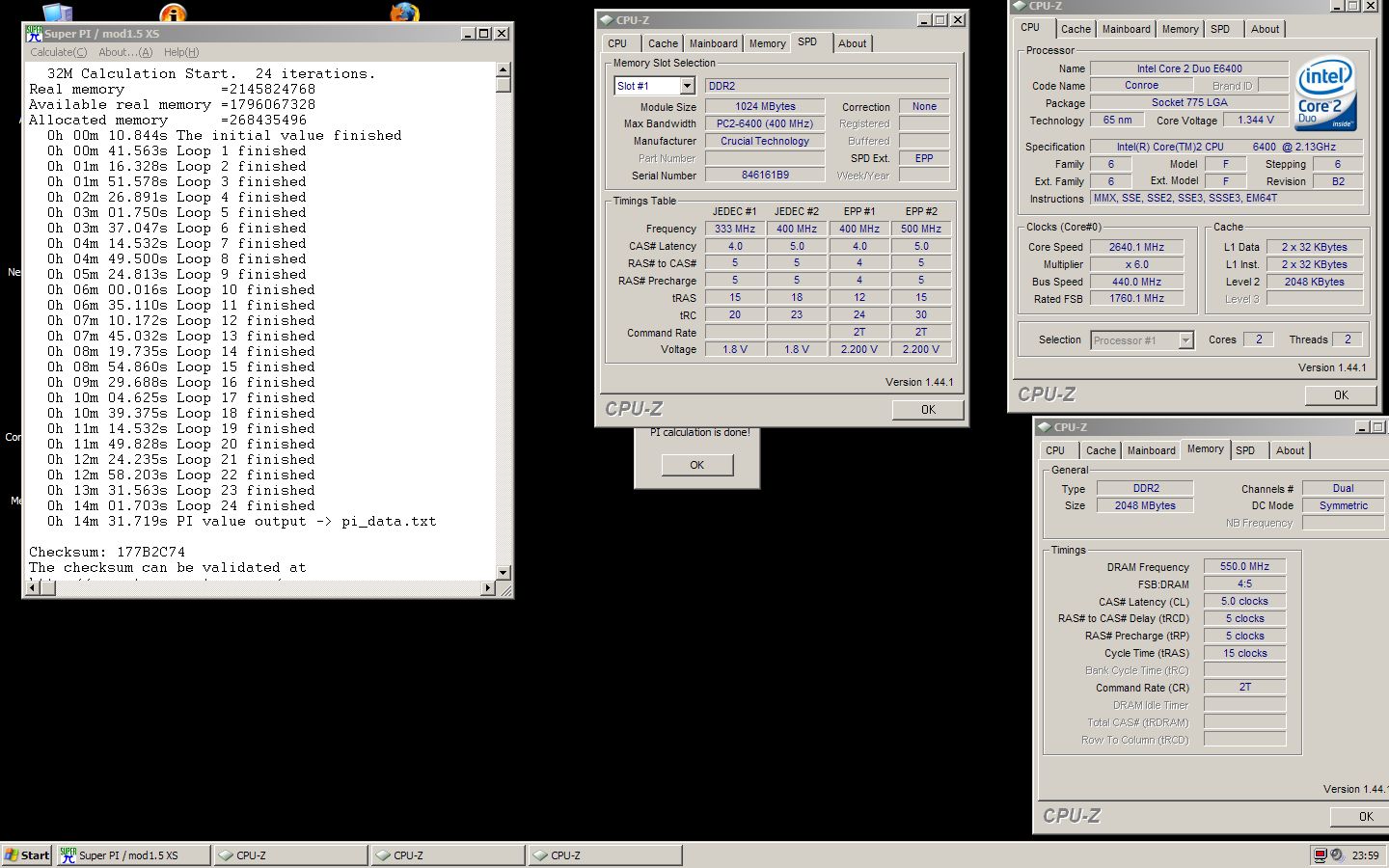Click the FSB:DRAM ratio value 4:5
The width and height of the screenshot is (1389, 868).
(x=1244, y=583)
